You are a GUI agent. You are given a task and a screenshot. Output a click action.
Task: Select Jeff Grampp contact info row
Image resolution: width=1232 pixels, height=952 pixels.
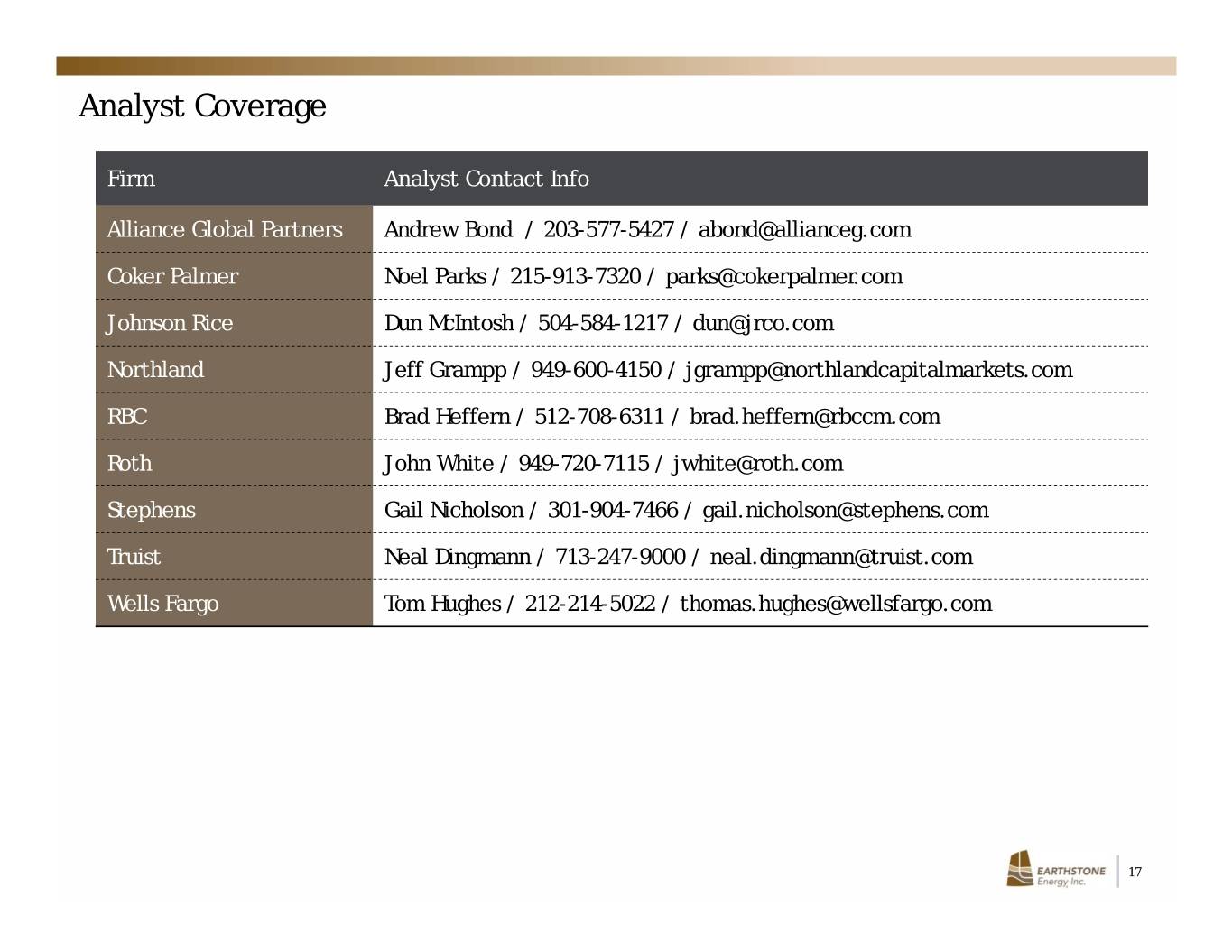coord(760,370)
